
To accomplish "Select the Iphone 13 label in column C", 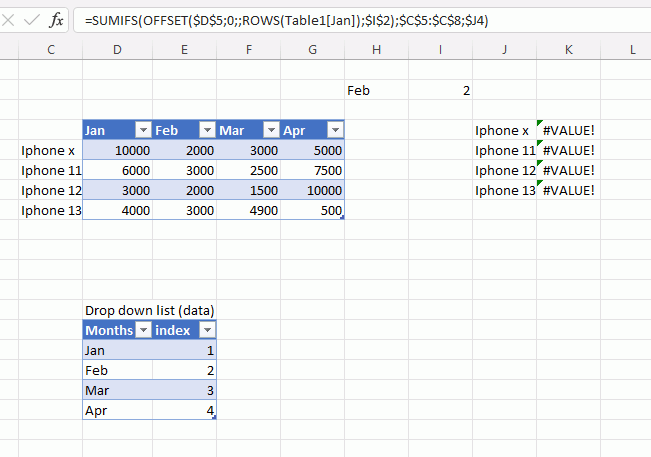I will [x=51, y=210].
